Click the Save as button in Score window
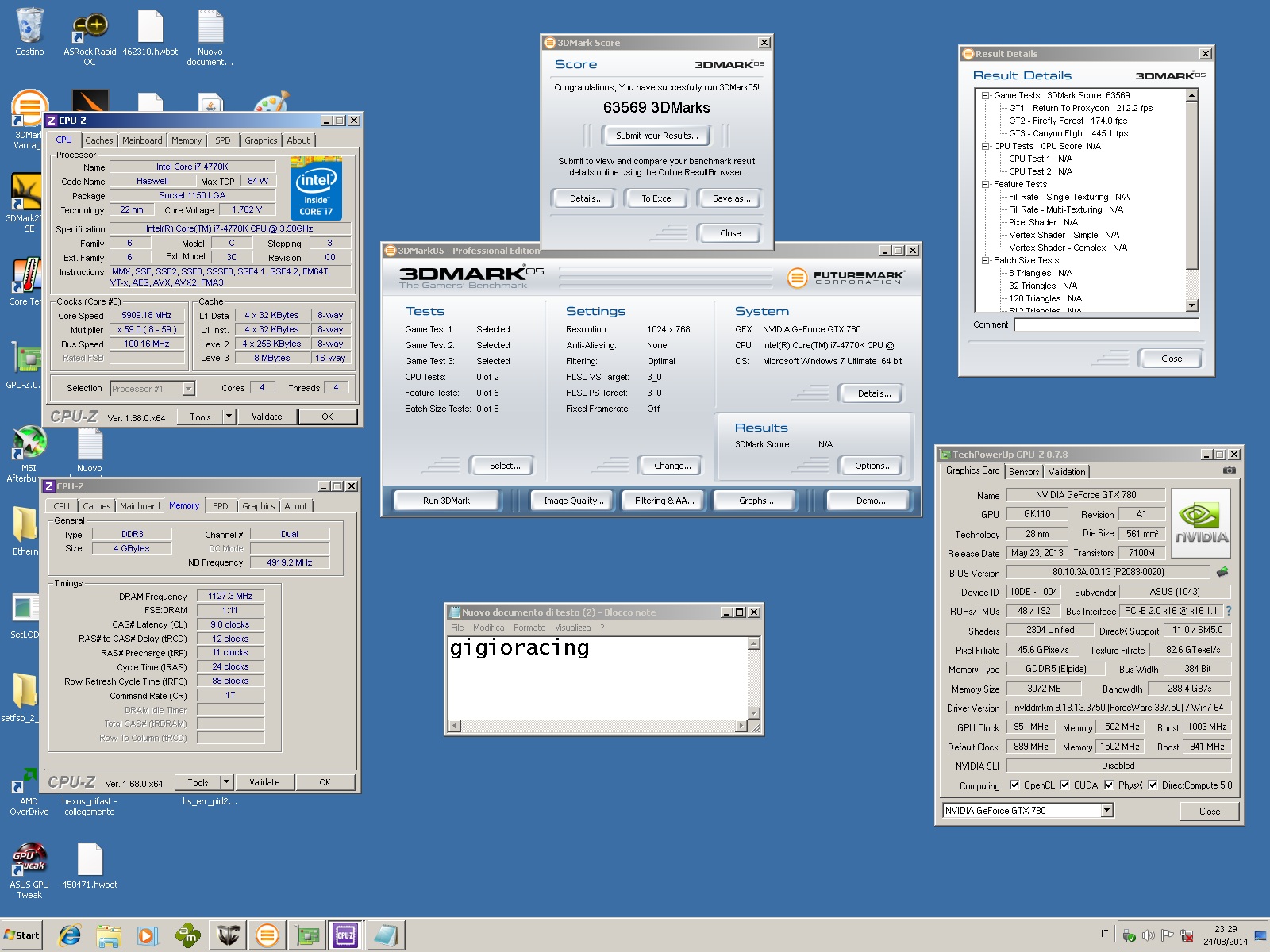Image resolution: width=1270 pixels, height=952 pixels. pos(731,198)
